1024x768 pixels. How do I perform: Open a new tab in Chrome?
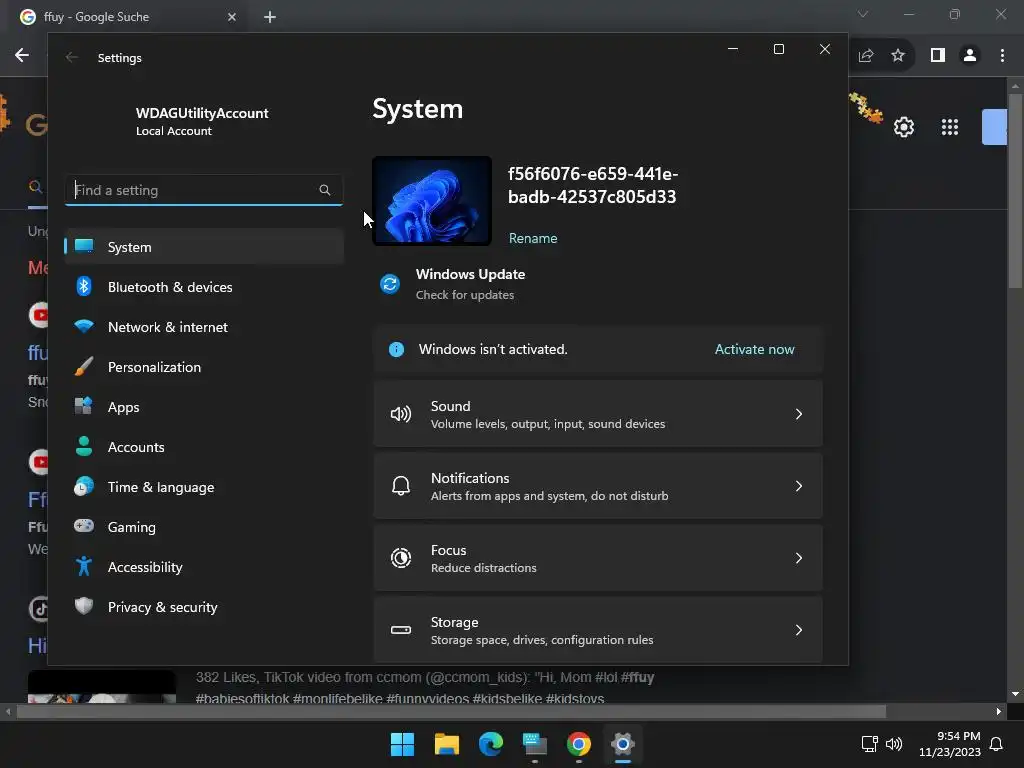click(x=270, y=17)
